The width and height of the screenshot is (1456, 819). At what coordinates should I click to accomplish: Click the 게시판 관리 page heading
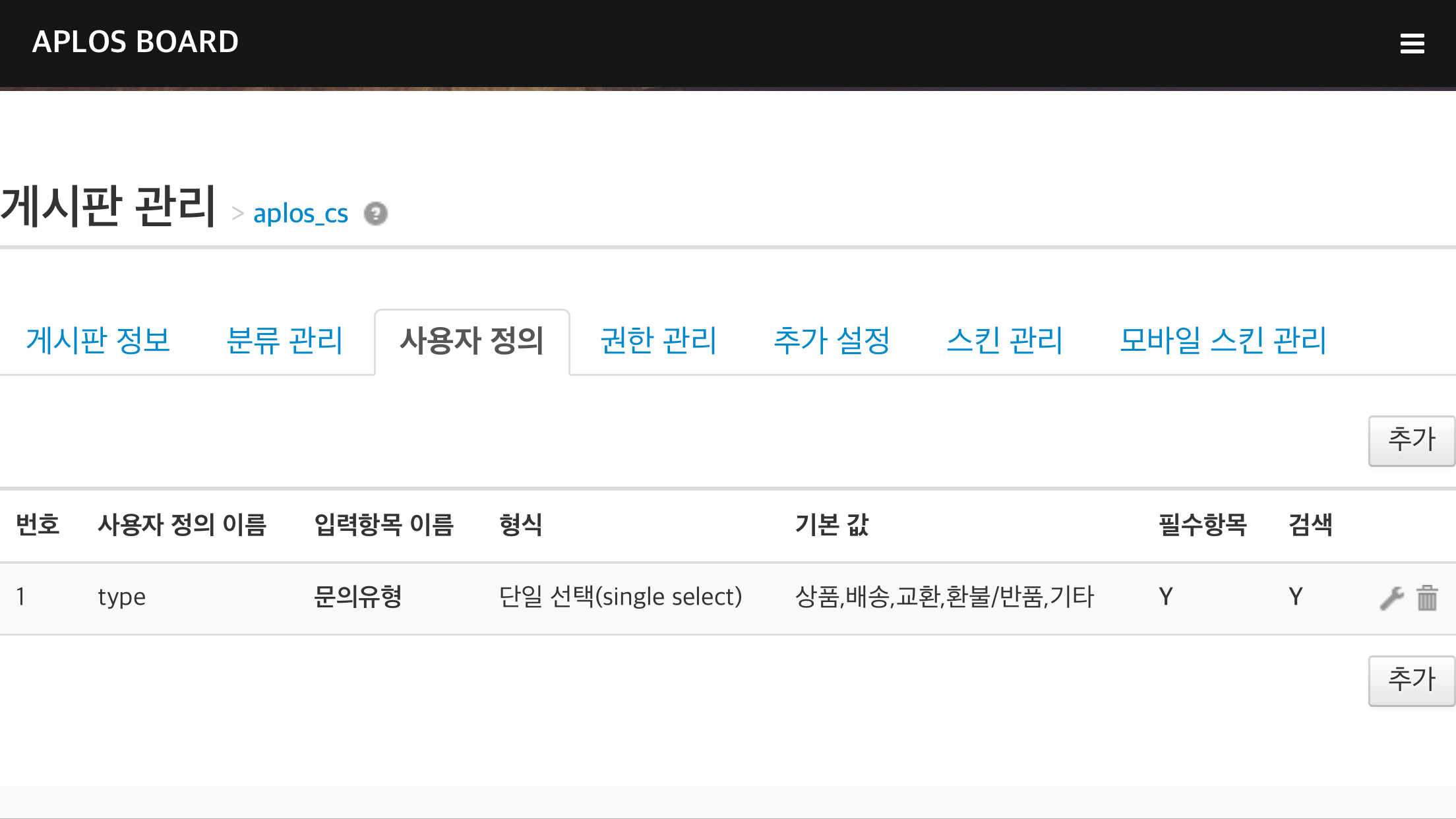click(109, 206)
